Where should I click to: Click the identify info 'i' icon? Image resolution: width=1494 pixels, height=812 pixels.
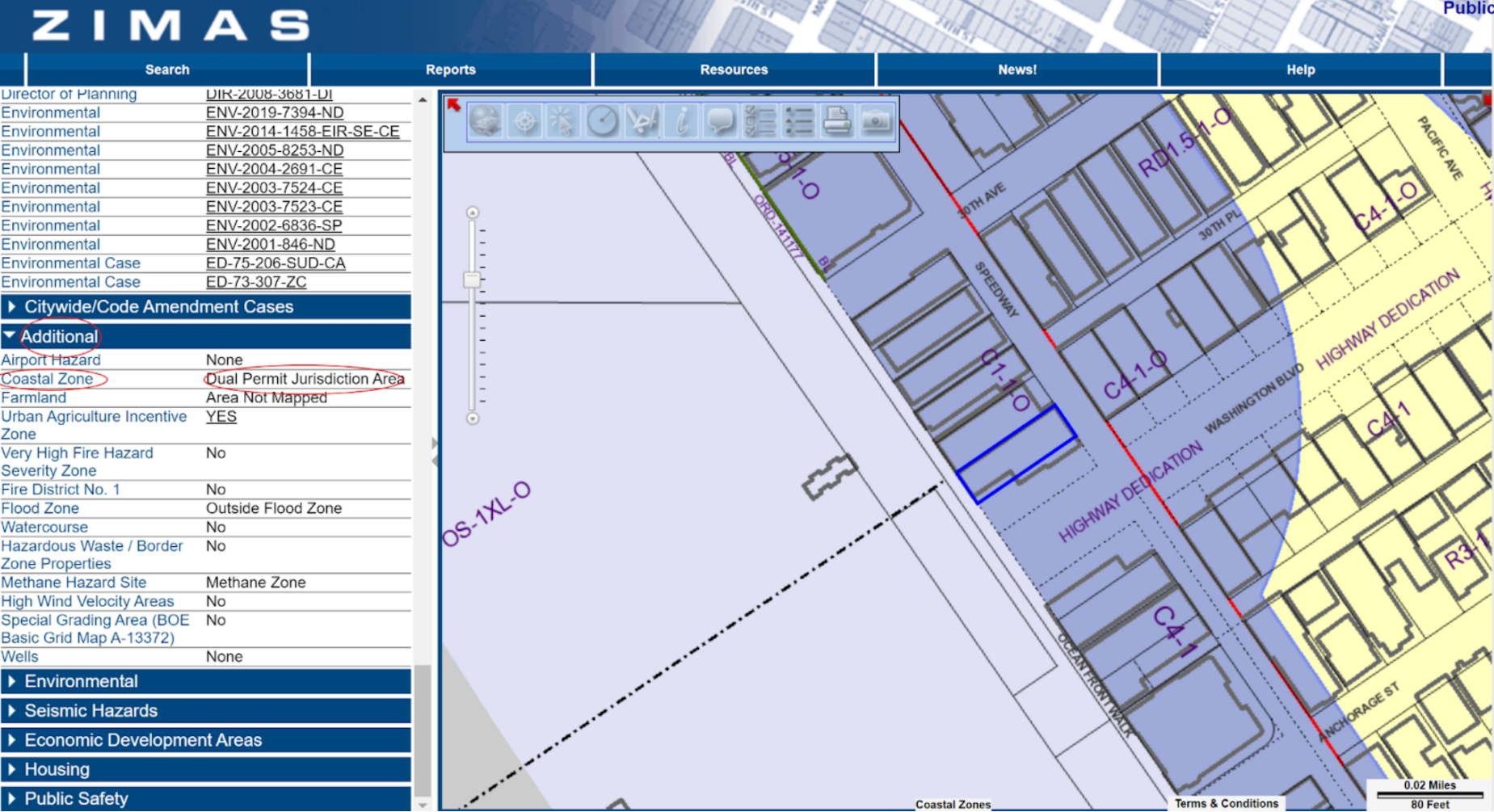point(681,122)
